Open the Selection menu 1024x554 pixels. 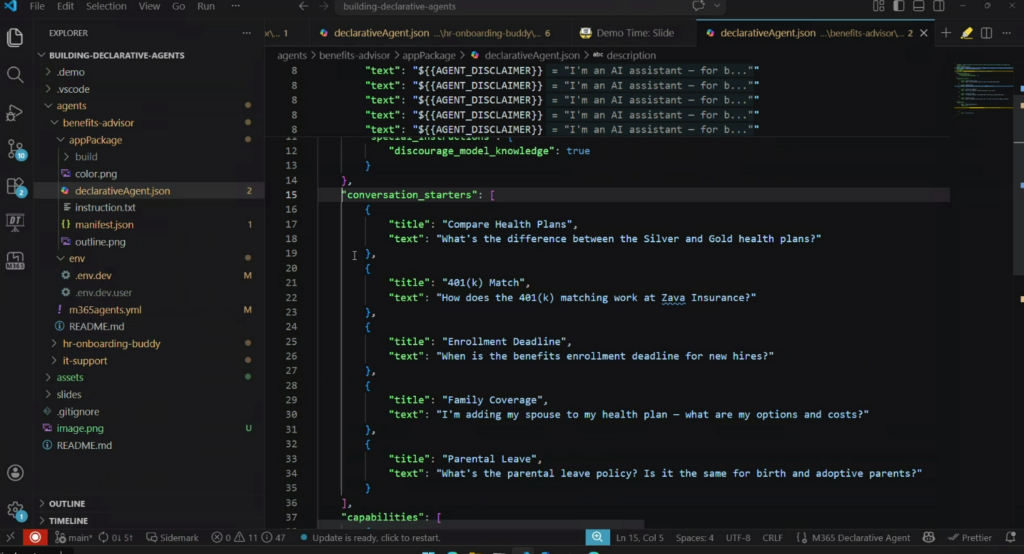pyautogui.click(x=106, y=6)
